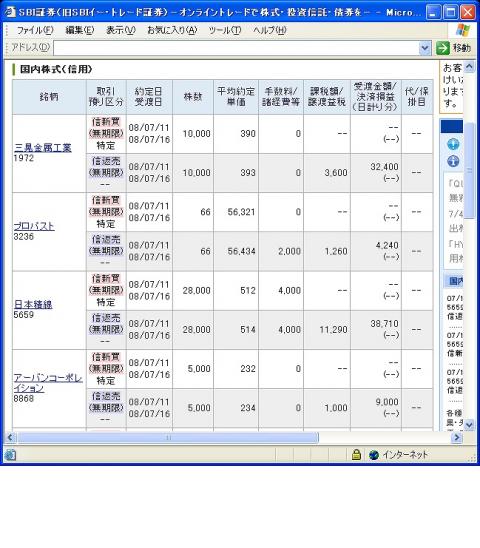Click the stock code 1972 text
The image size is (480, 548).
tap(24, 158)
